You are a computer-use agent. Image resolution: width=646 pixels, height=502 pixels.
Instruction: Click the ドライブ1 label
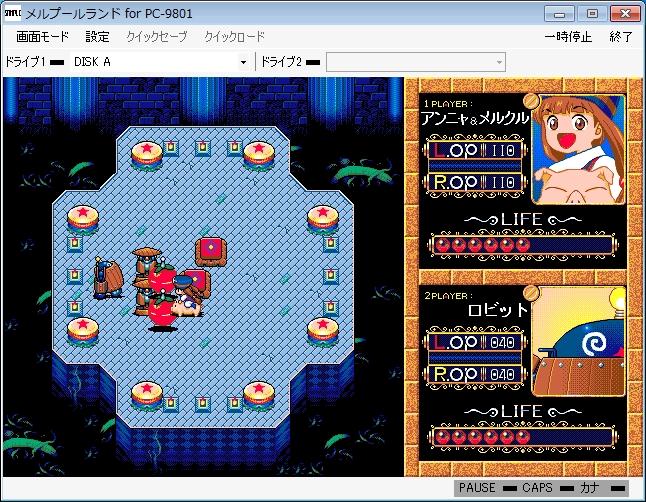(25, 62)
